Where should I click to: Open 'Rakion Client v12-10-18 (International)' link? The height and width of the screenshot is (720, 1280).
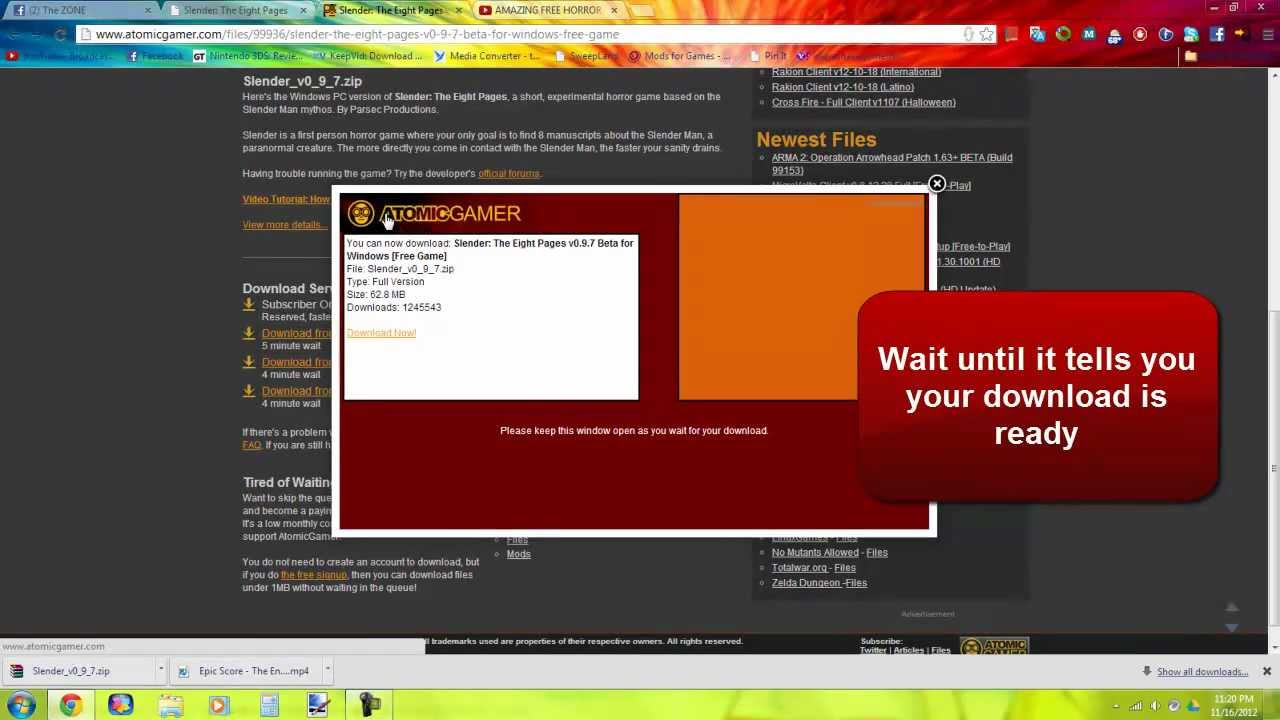tap(856, 72)
